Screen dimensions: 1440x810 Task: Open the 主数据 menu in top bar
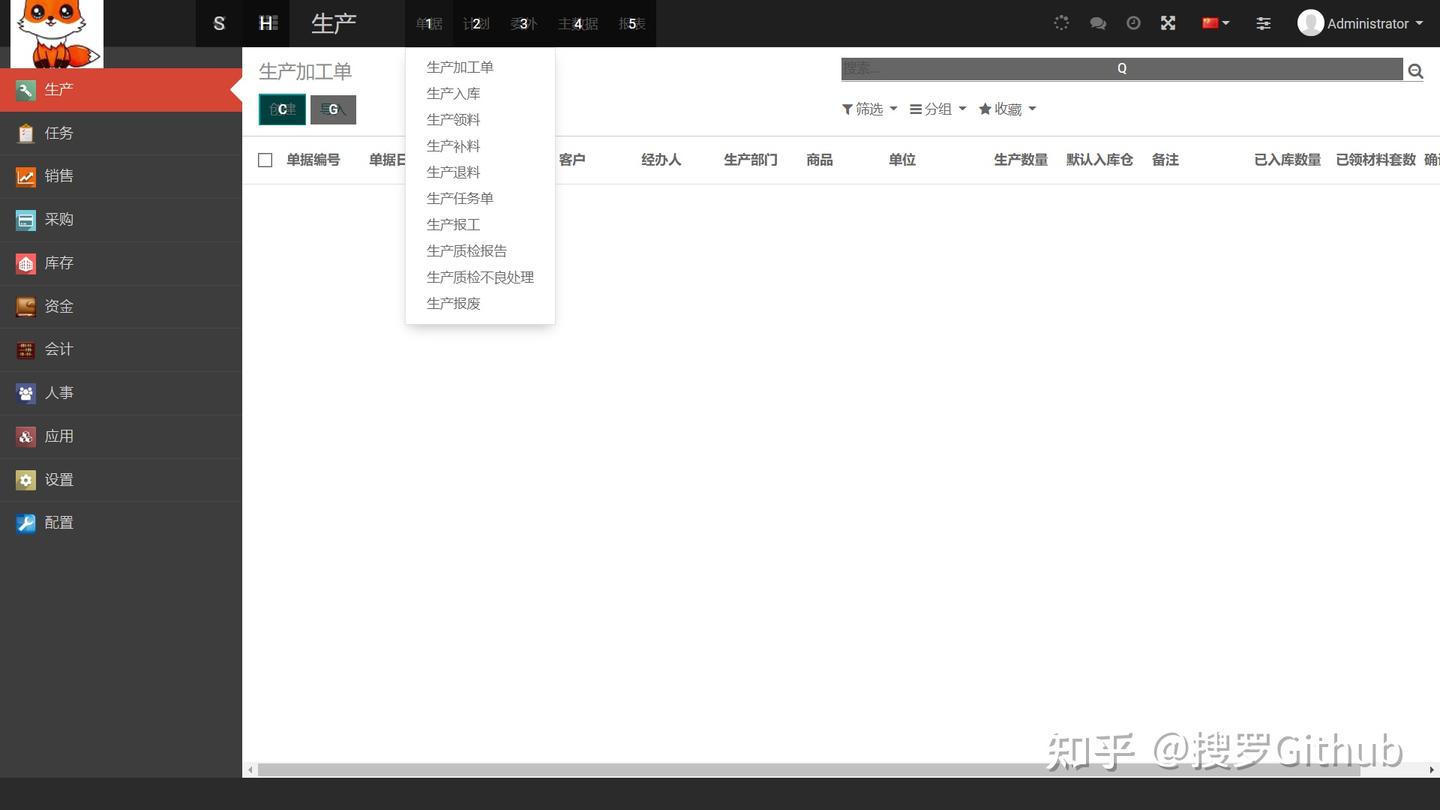(578, 23)
